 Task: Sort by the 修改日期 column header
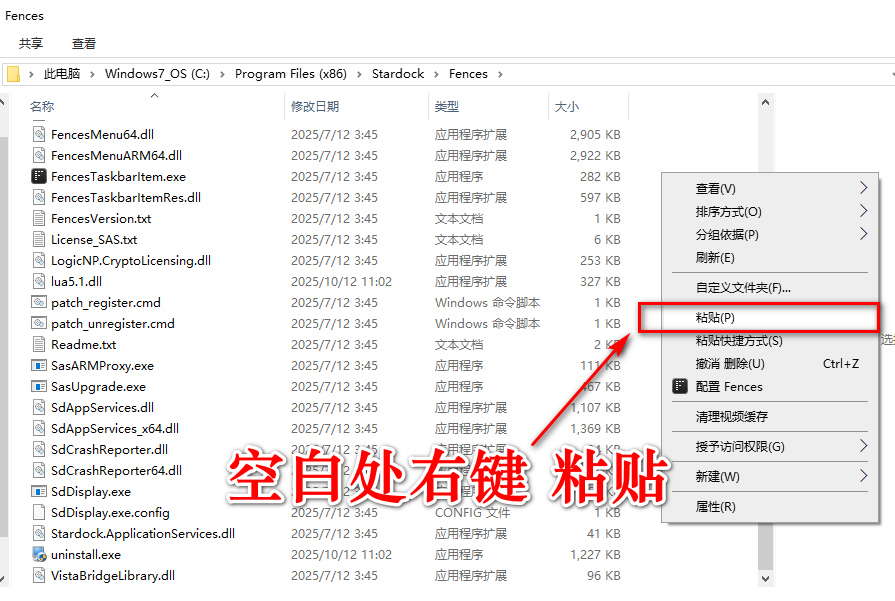pos(356,106)
